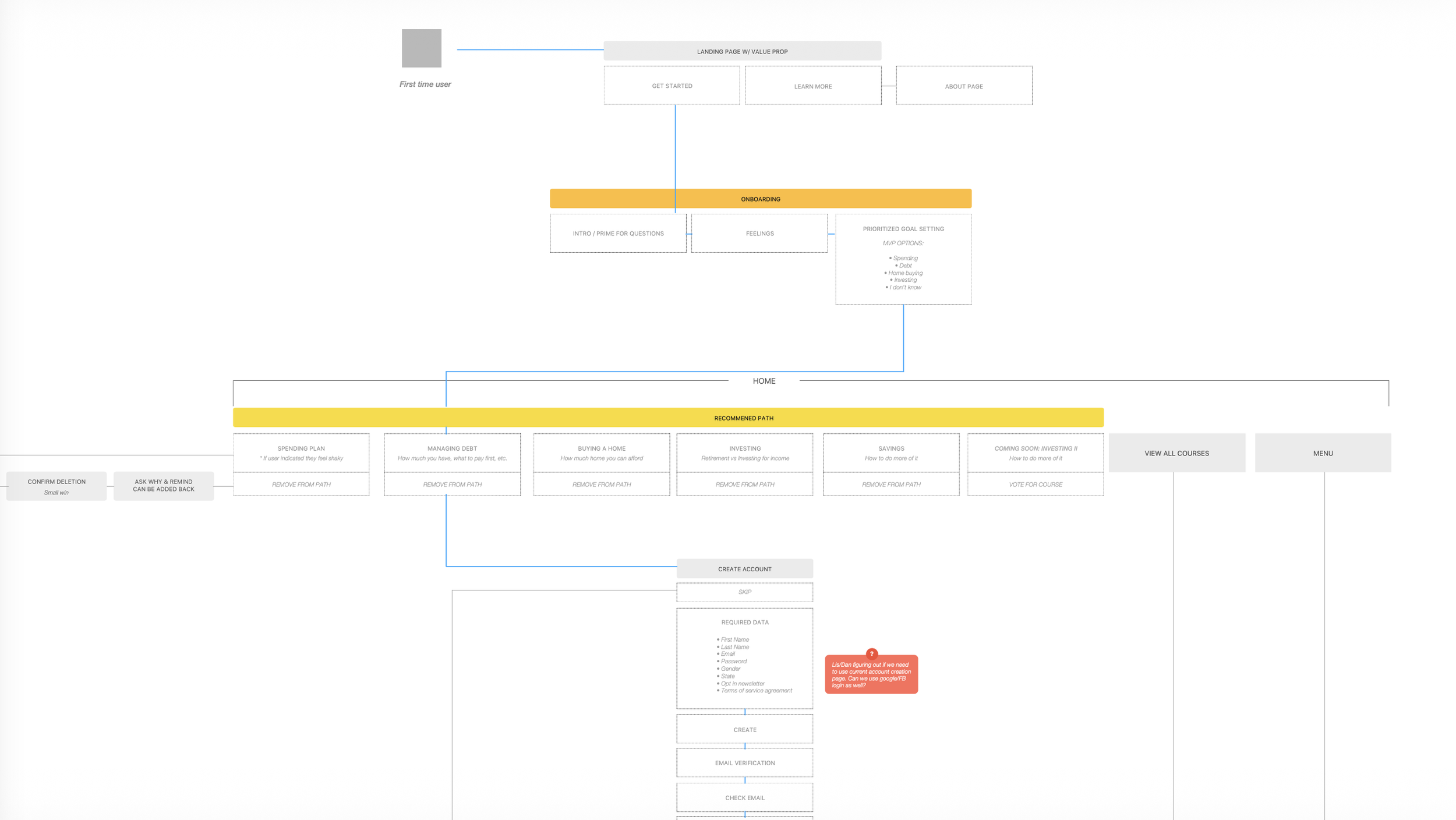The height and width of the screenshot is (820, 1456).
Task: Select the Landing Page w/ Value Prop header
Action: click(x=742, y=51)
